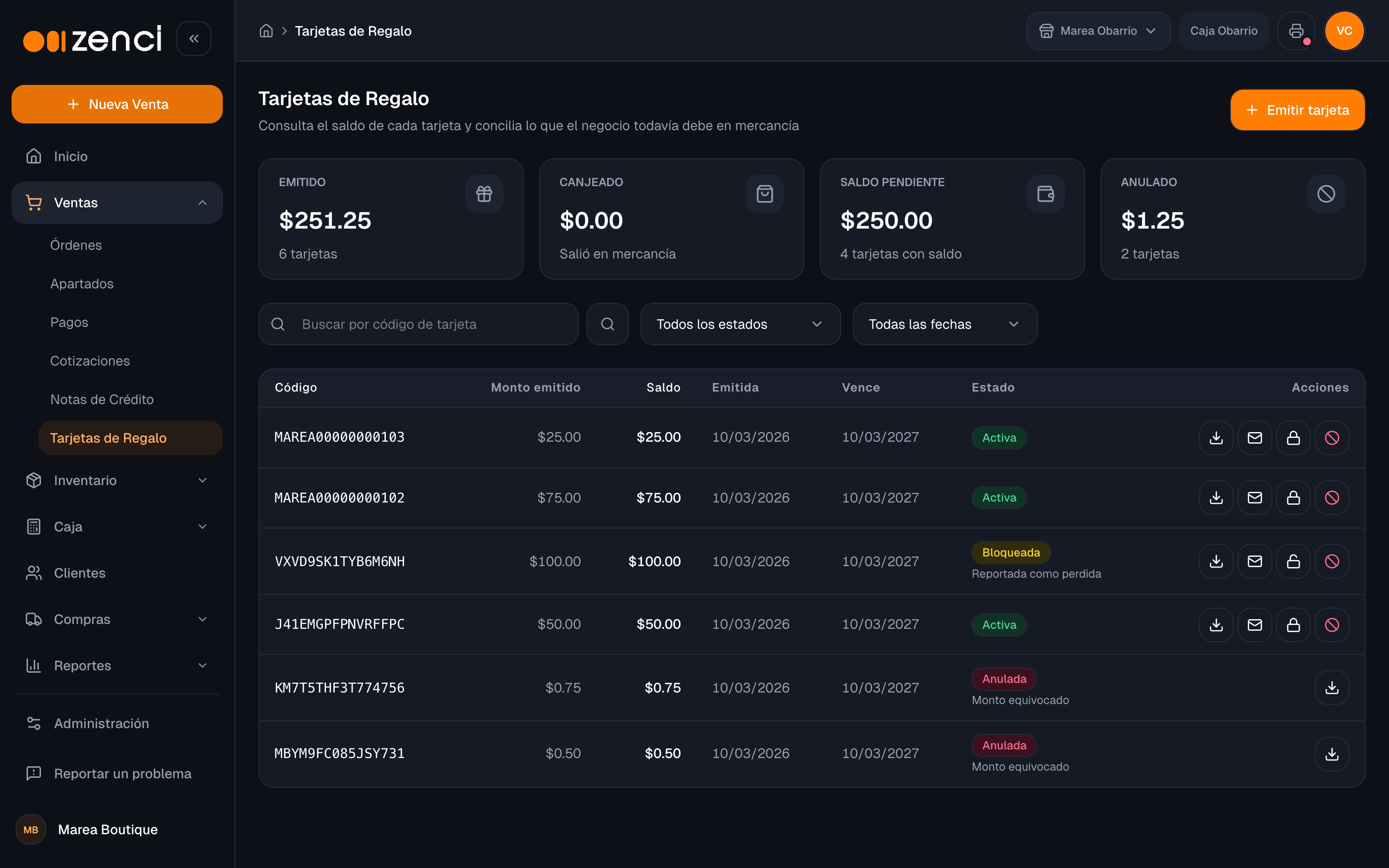
Task: Click the search magnifier button beside search box
Action: [x=607, y=325]
